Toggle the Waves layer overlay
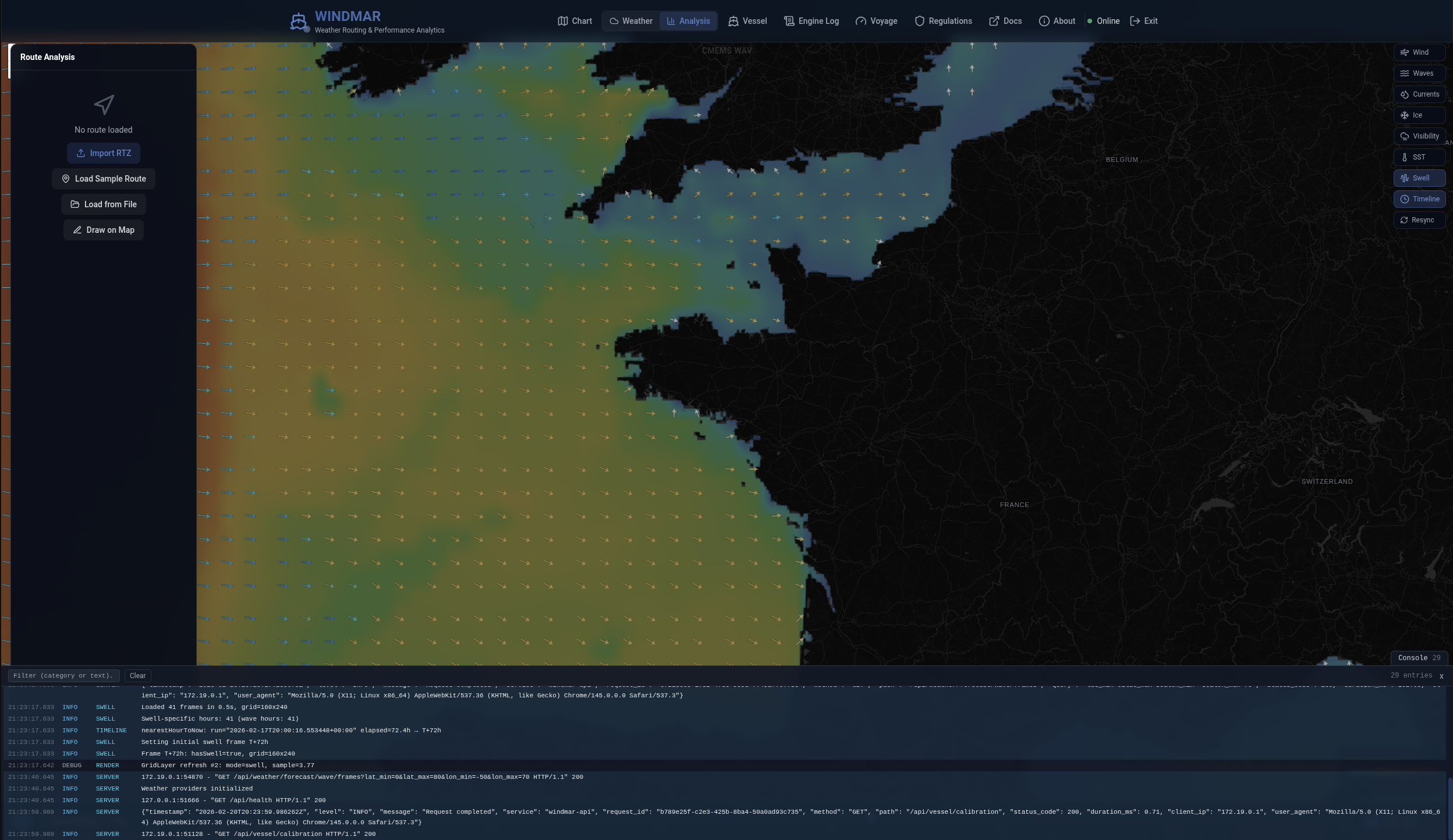The height and width of the screenshot is (840, 1453). point(1419,73)
